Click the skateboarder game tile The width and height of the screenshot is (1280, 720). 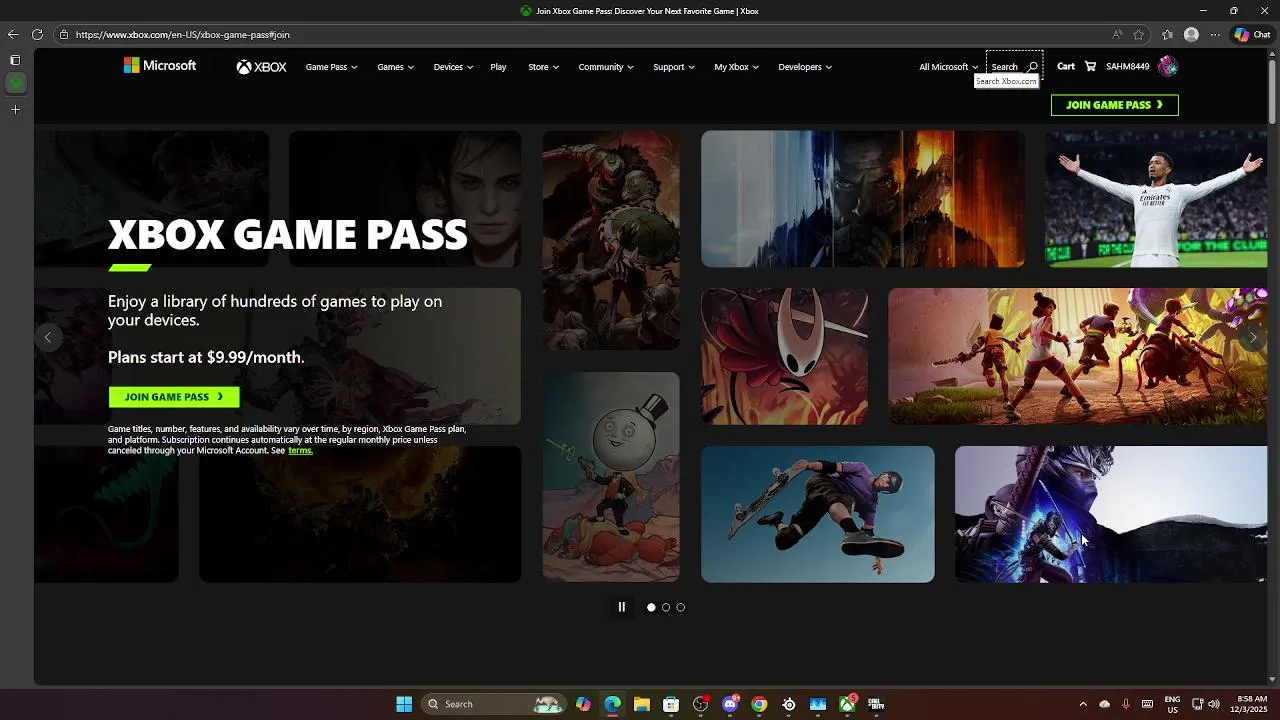coord(818,514)
